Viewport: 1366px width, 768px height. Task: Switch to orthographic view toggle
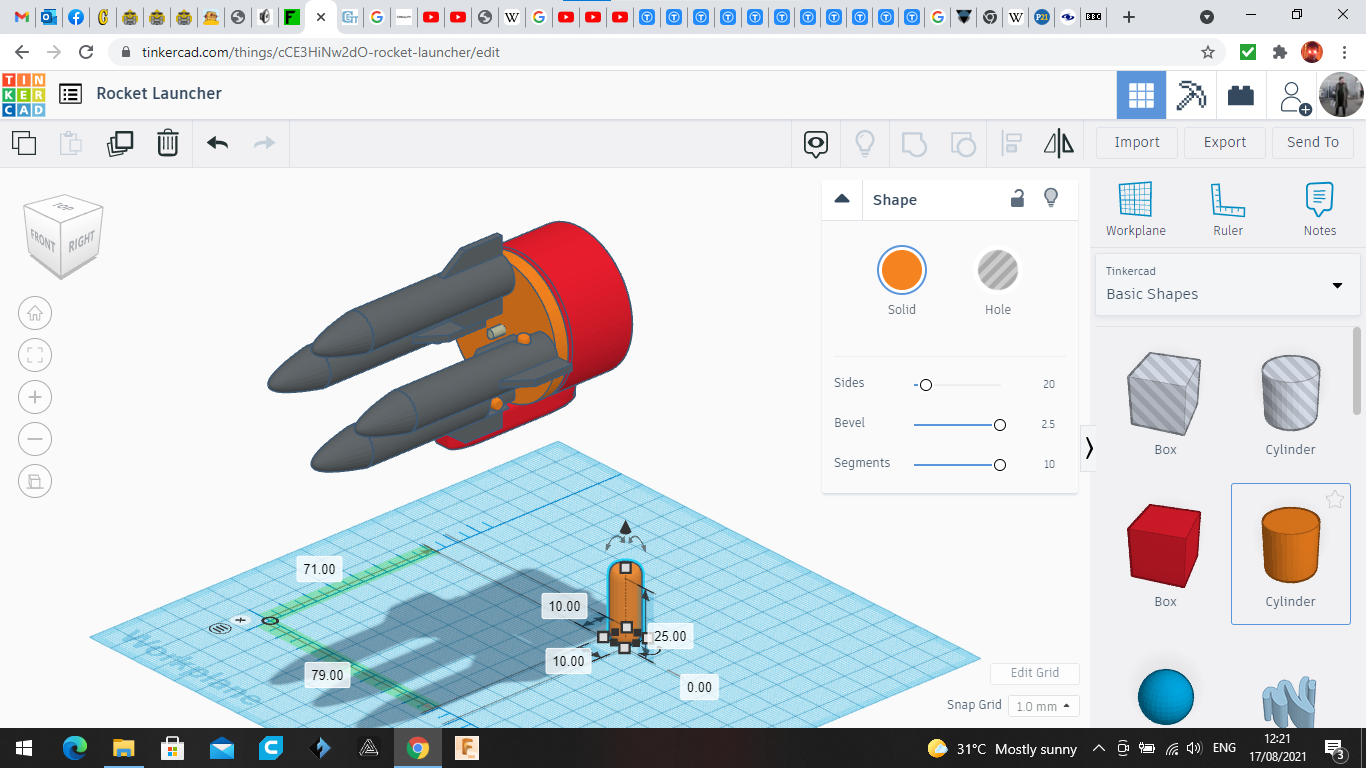pyautogui.click(x=35, y=481)
